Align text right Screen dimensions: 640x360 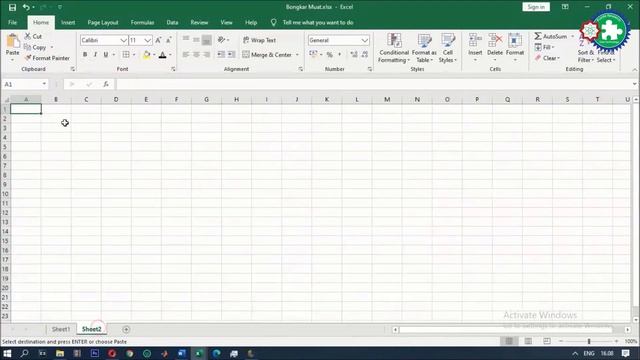point(207,54)
